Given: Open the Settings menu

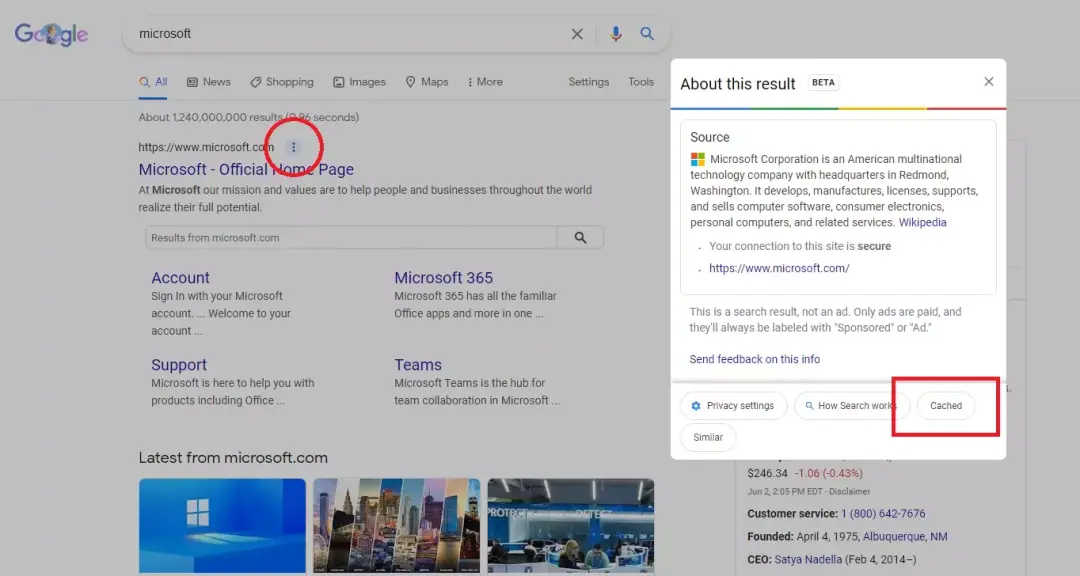Looking at the screenshot, I should (589, 82).
